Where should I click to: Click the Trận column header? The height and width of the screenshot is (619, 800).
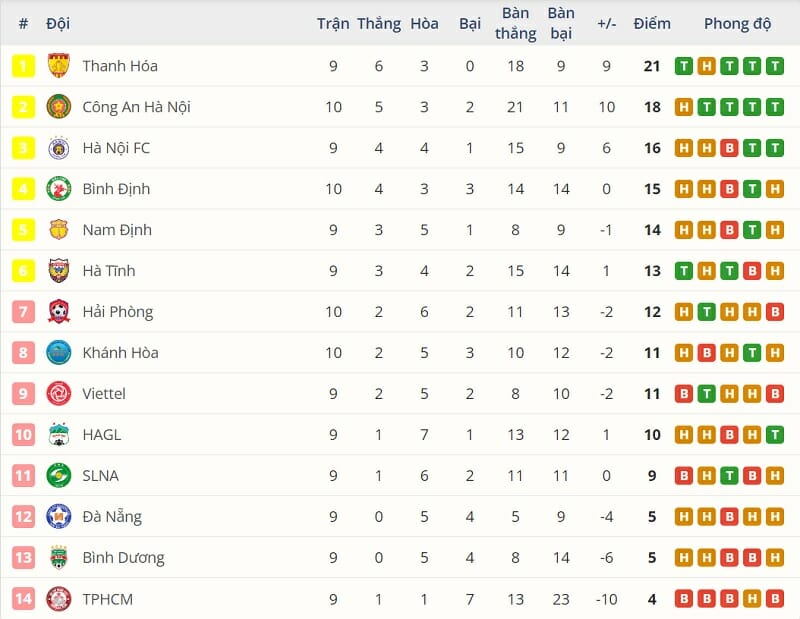point(333,23)
